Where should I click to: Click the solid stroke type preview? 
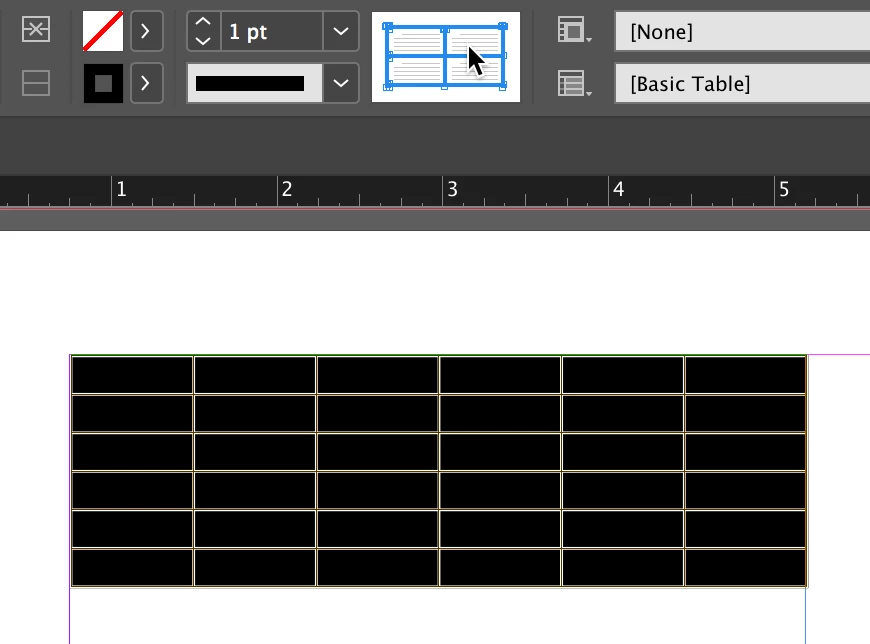[x=255, y=83]
